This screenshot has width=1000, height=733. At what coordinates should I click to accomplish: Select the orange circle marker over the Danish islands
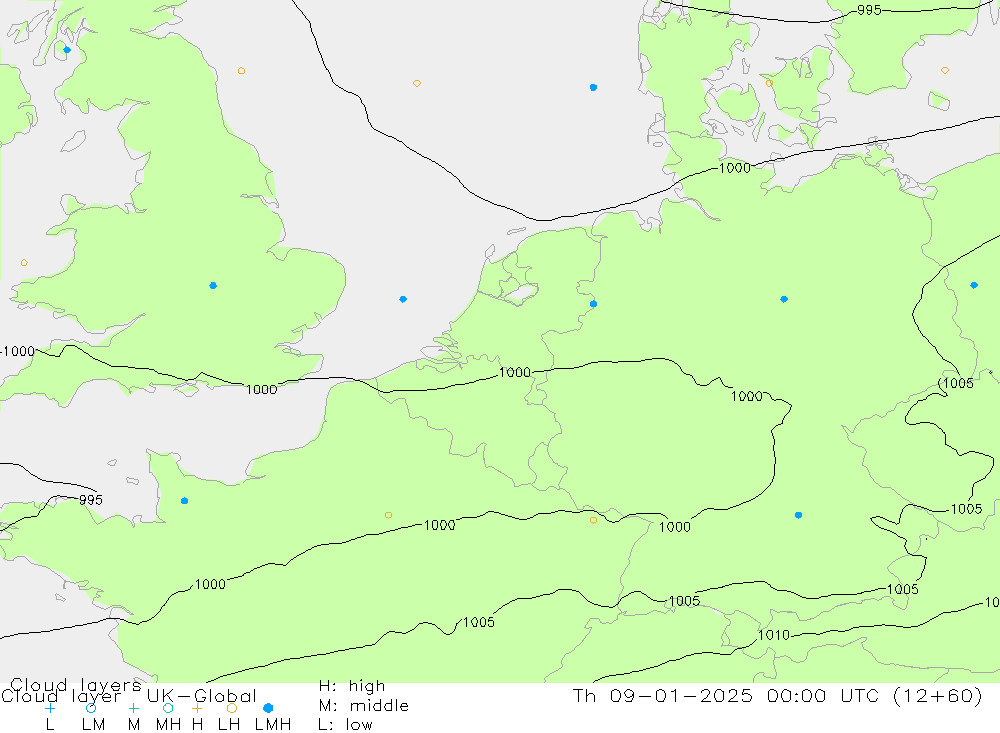769,83
